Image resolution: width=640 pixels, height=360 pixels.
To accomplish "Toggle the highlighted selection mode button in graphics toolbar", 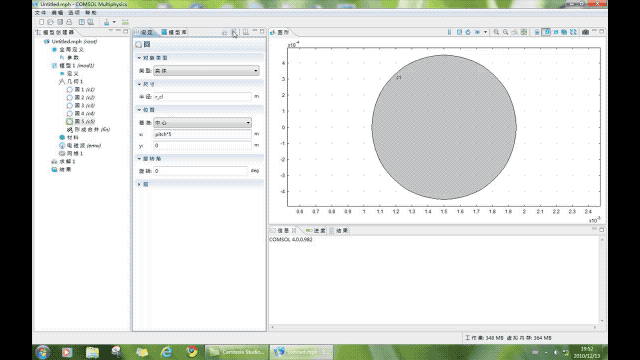I will coord(546,32).
